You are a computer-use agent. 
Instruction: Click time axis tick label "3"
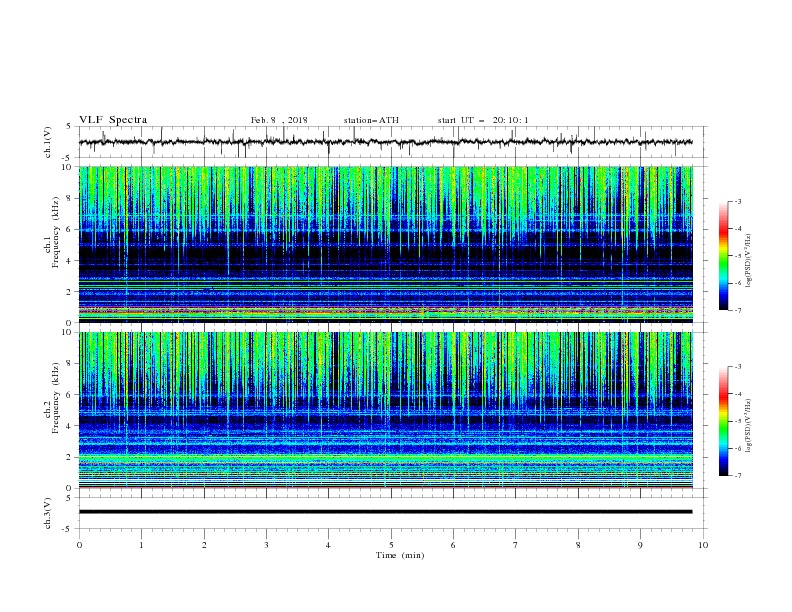point(266,545)
